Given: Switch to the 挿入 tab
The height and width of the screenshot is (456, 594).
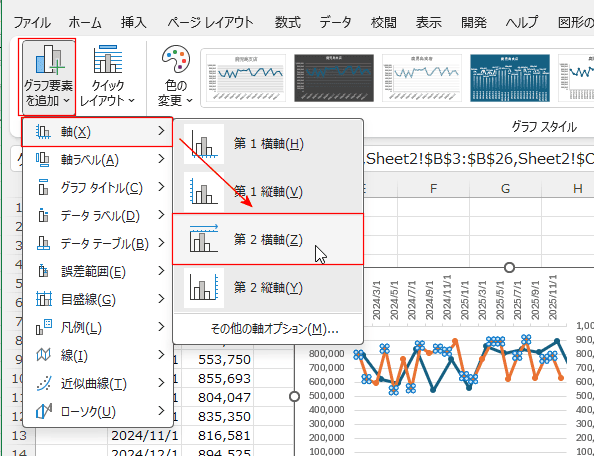Looking at the screenshot, I should [133, 23].
